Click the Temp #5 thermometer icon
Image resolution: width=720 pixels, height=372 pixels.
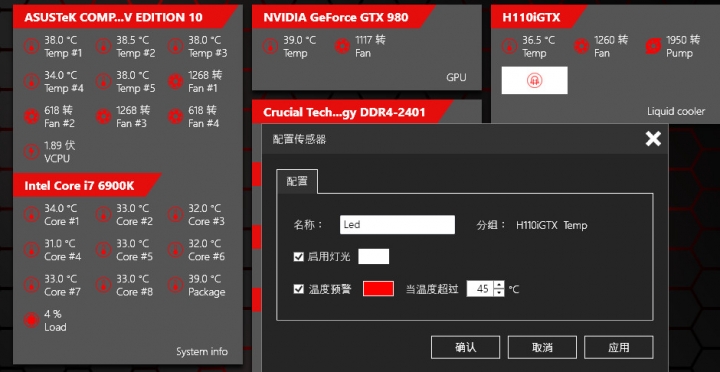[x=103, y=81]
